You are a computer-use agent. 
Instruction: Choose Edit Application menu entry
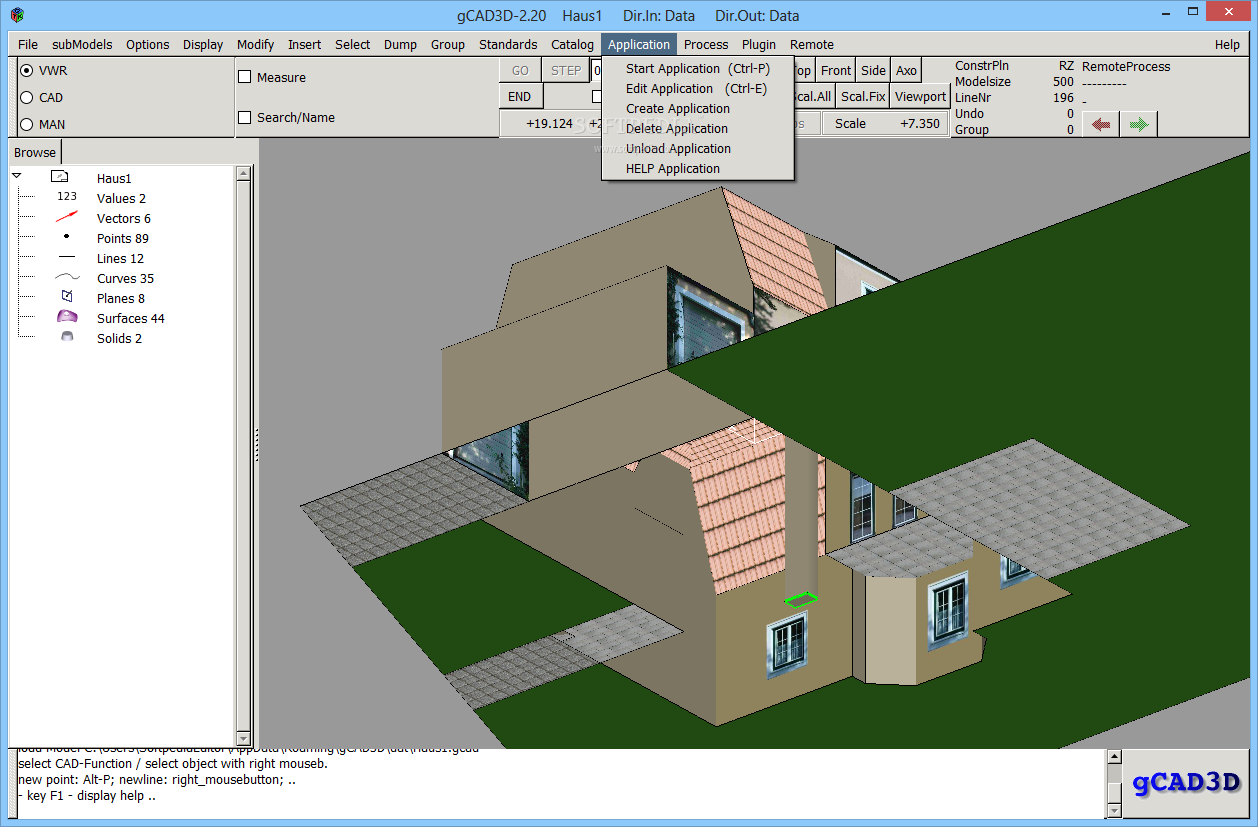point(698,88)
